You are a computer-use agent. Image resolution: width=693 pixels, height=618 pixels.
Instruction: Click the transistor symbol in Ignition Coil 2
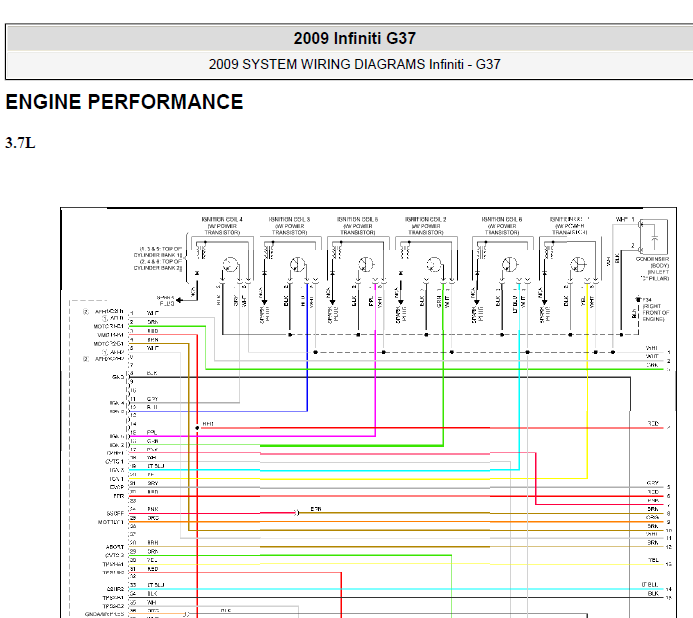tap(434, 265)
